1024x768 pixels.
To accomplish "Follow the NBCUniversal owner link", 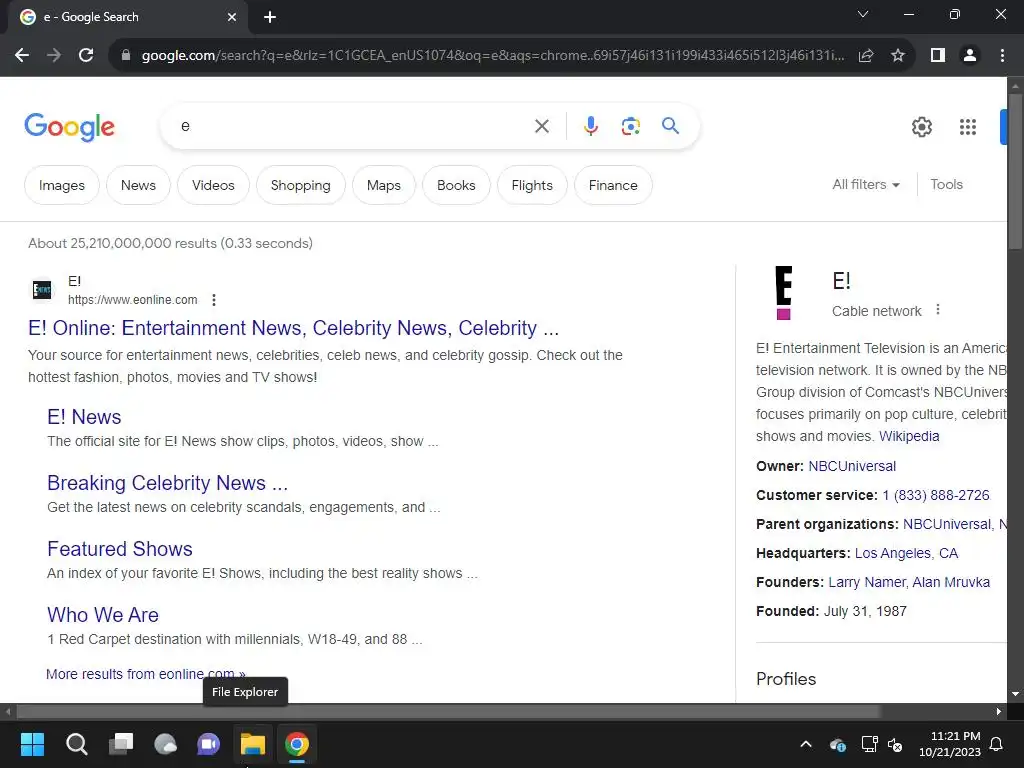I will [x=852, y=466].
